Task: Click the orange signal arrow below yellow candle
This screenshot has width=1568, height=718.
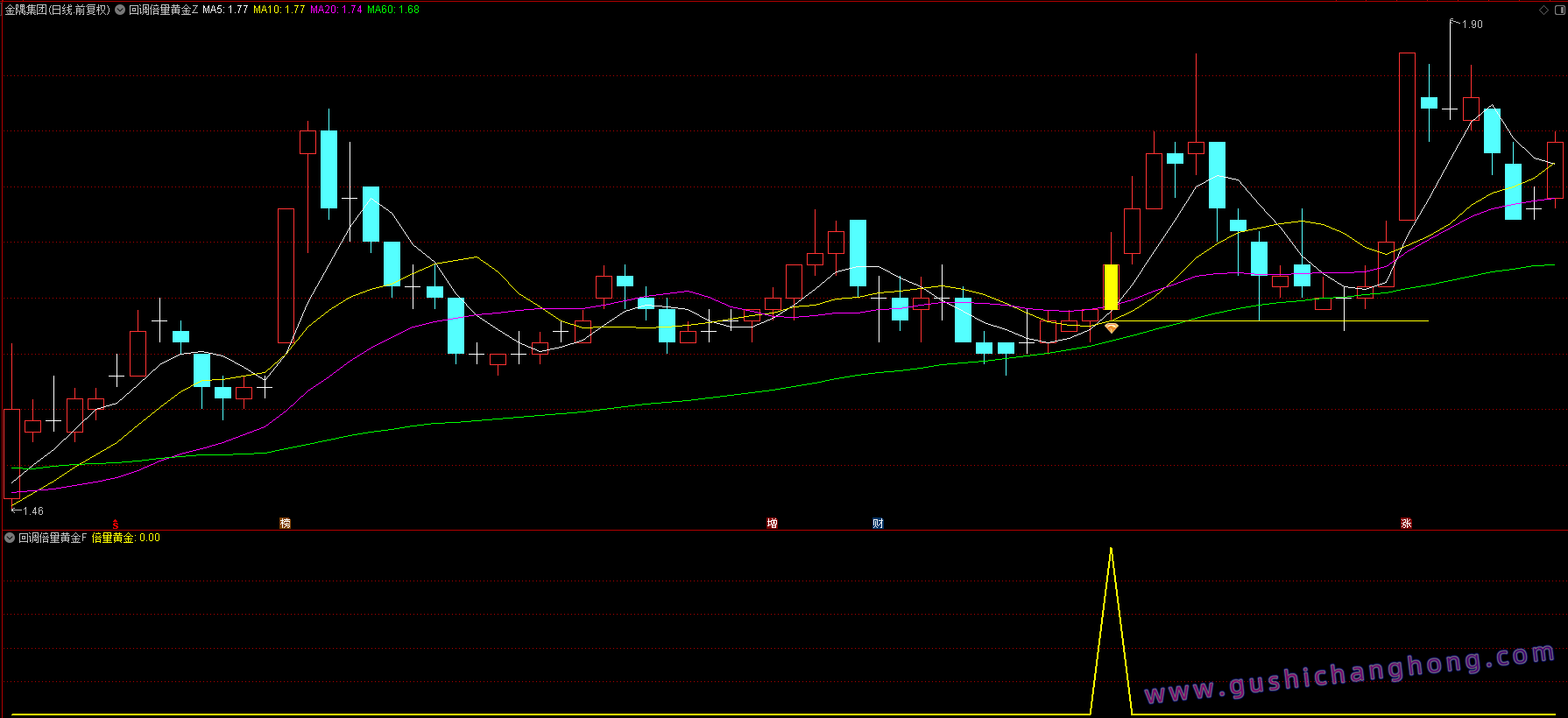Action: point(1111,327)
